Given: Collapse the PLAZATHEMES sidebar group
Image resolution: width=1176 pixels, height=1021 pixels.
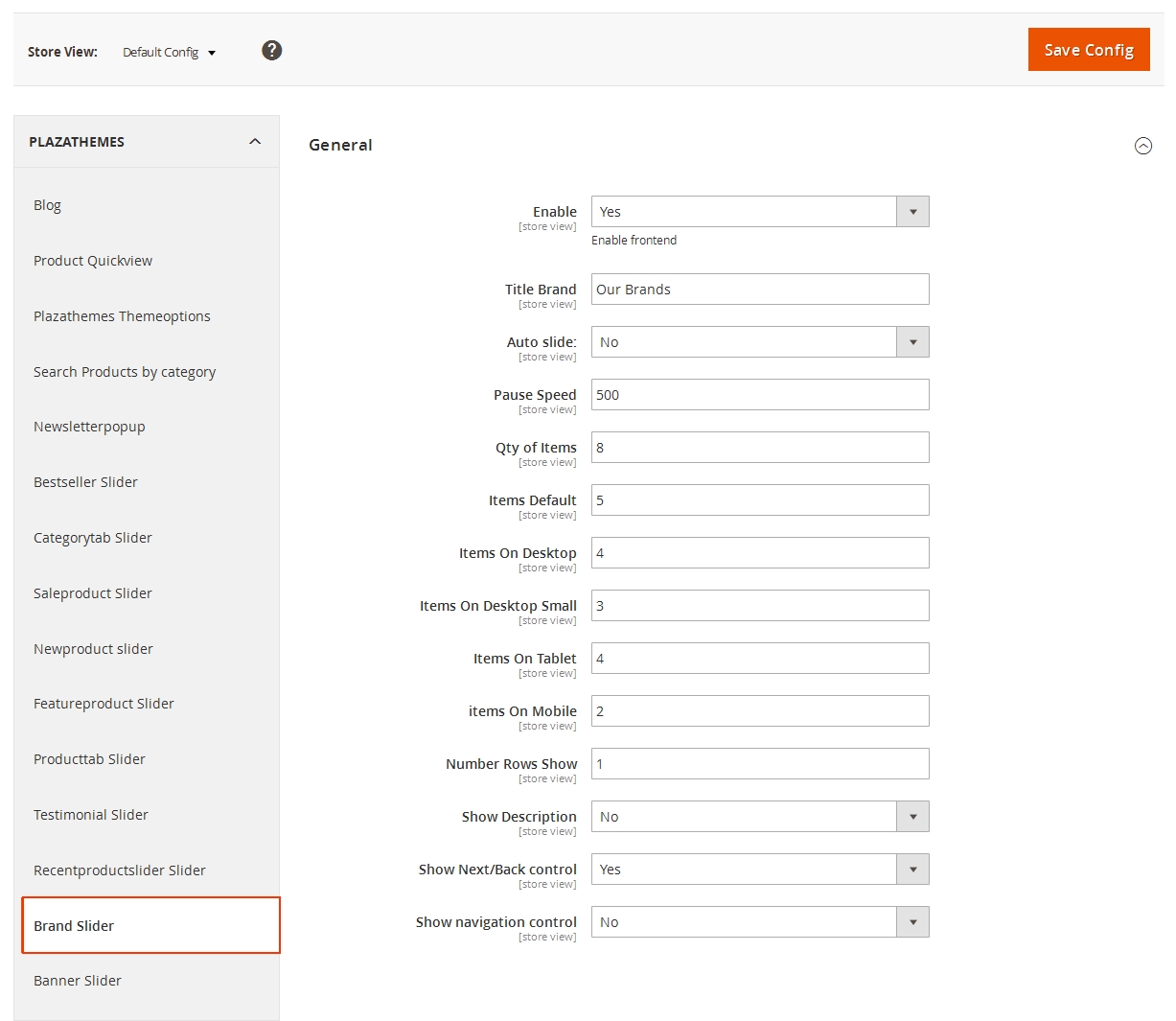Looking at the screenshot, I should pyautogui.click(x=254, y=142).
